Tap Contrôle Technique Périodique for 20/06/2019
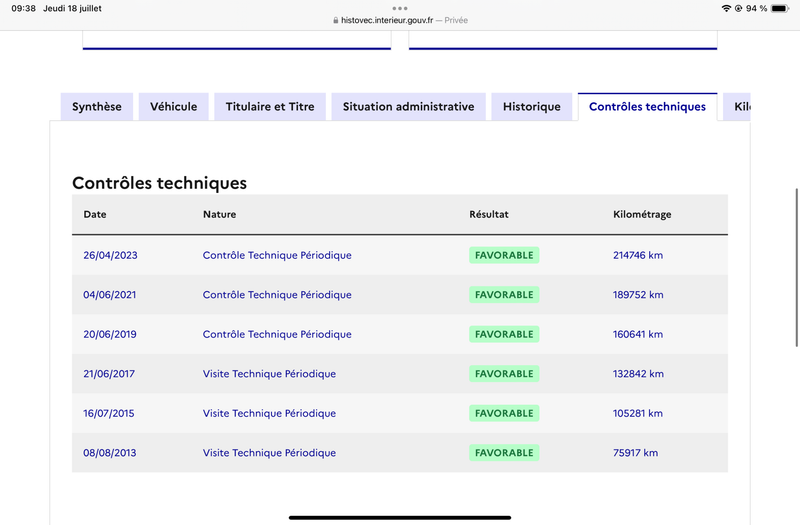The width and height of the screenshot is (800, 525). click(x=277, y=334)
